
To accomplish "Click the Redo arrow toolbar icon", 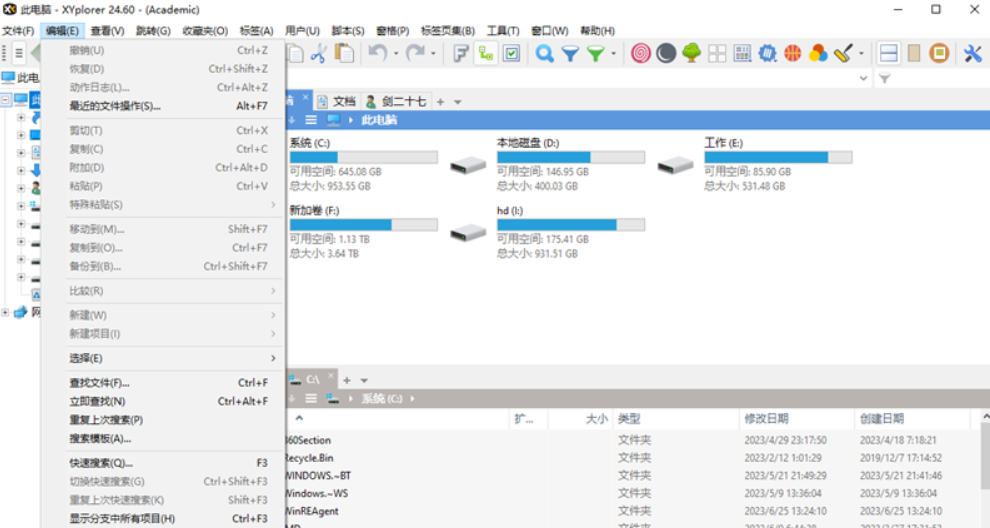I will 415,54.
